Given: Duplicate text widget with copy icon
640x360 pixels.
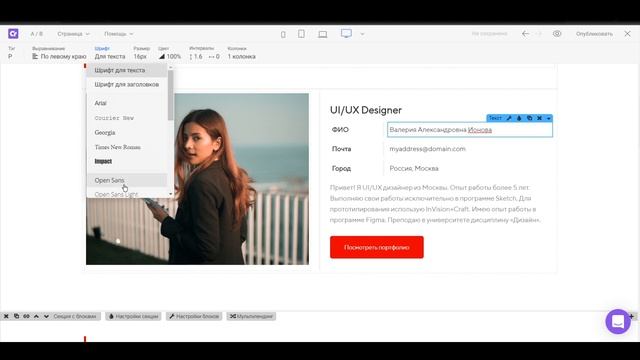Looking at the screenshot, I should tap(529, 118).
